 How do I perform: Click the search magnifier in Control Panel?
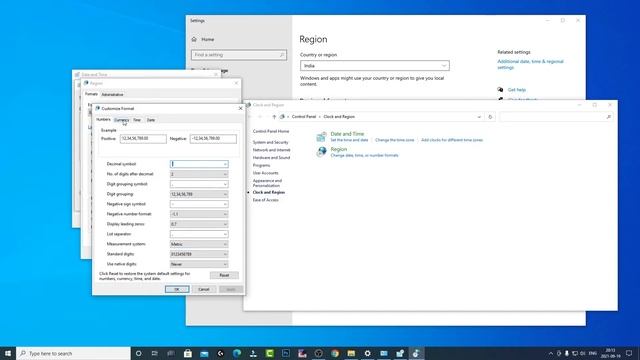click(608, 117)
